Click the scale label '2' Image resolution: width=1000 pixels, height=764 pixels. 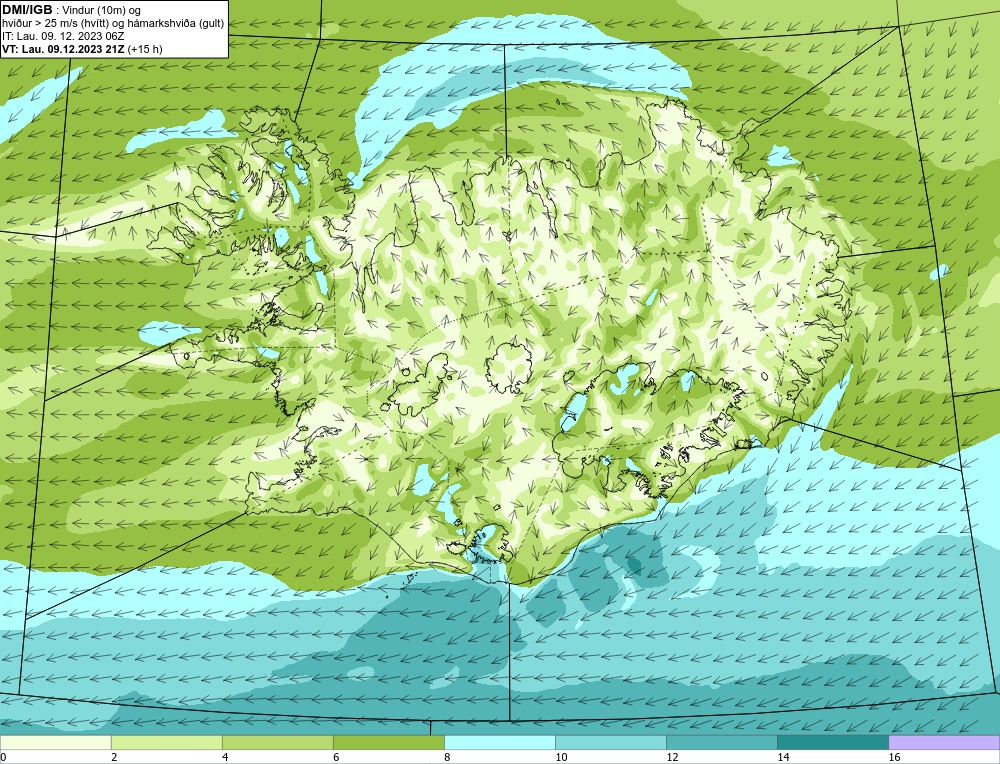pos(114,757)
